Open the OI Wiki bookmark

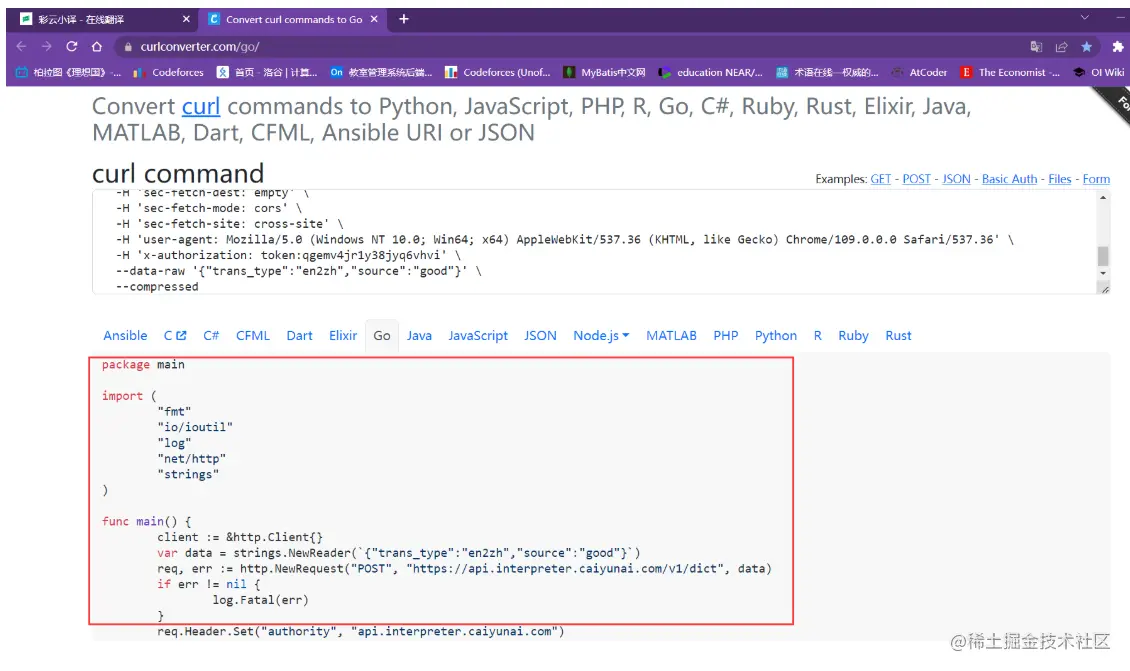point(1099,72)
